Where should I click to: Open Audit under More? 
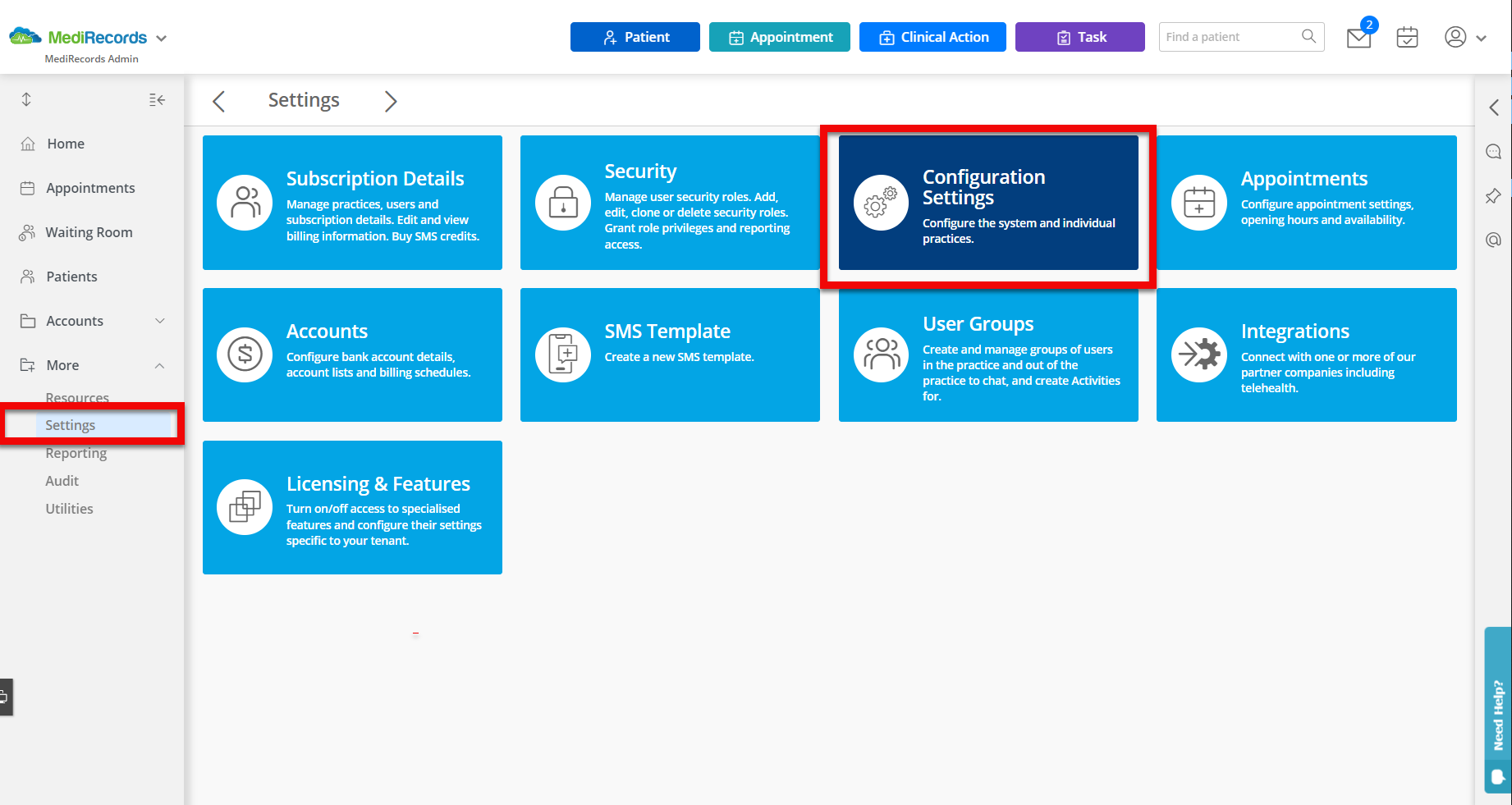pyautogui.click(x=62, y=481)
